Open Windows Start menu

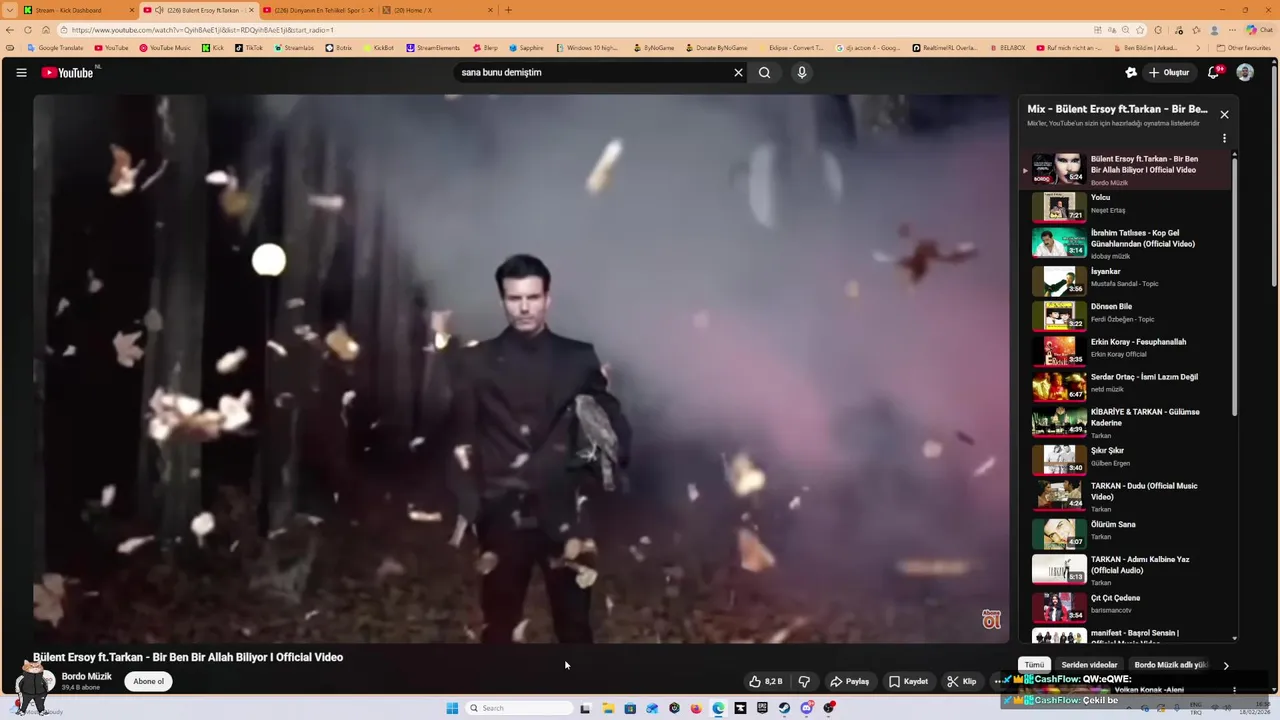coord(452,708)
